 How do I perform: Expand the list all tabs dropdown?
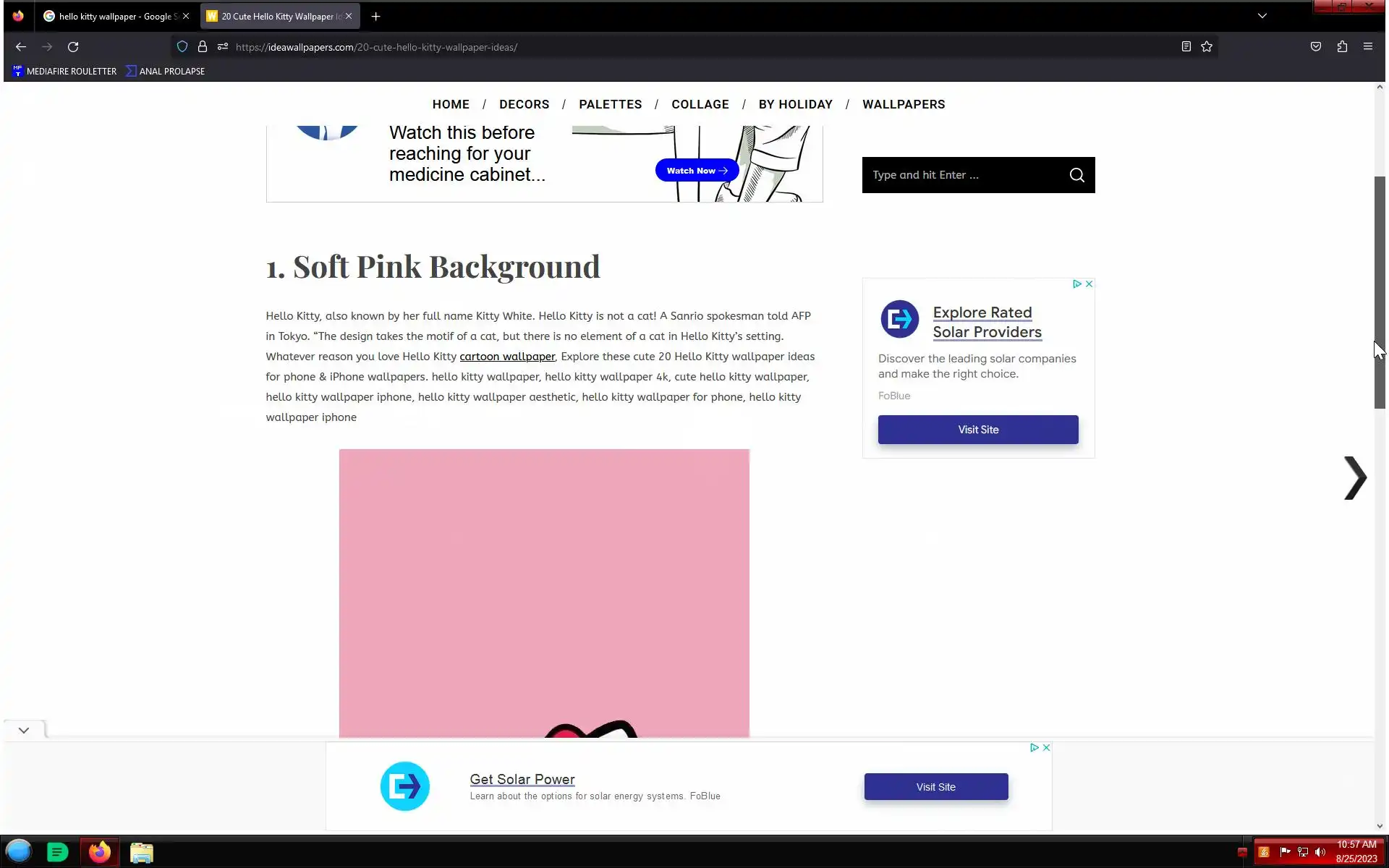pyautogui.click(x=1262, y=16)
